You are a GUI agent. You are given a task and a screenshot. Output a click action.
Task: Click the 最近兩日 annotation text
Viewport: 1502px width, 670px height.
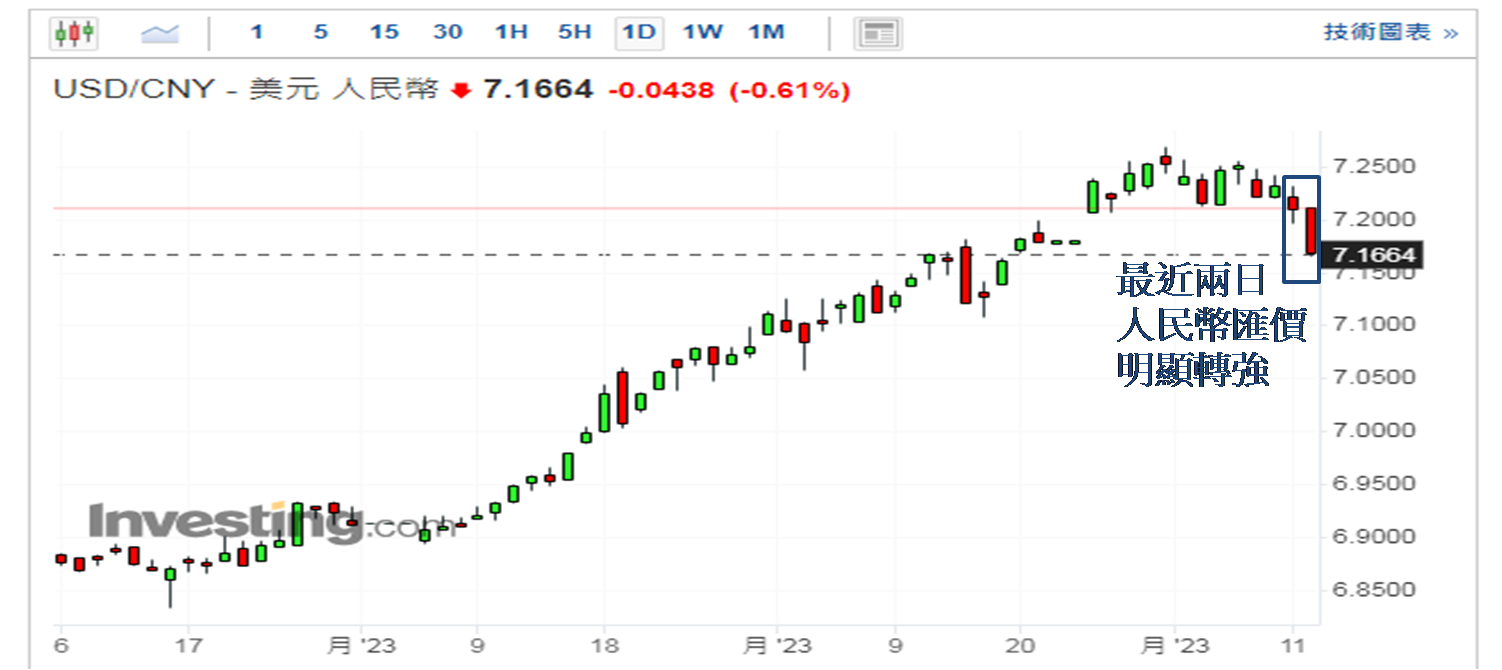coord(1190,281)
